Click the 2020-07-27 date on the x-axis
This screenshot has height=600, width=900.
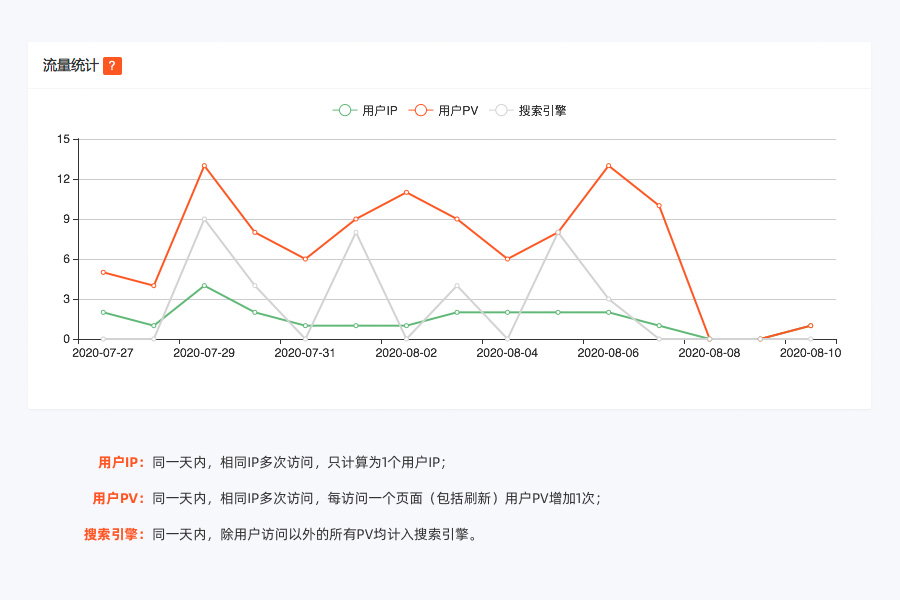104,353
